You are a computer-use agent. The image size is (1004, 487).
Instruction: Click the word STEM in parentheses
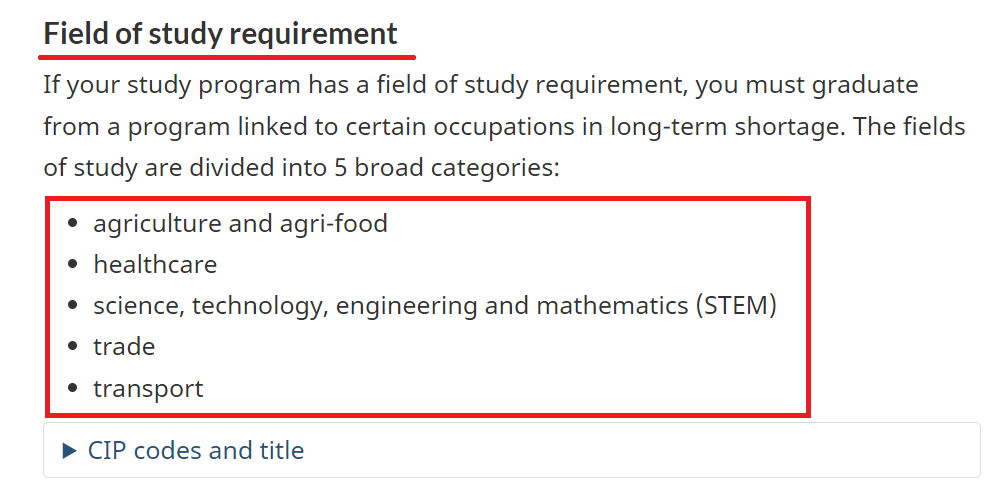click(736, 306)
